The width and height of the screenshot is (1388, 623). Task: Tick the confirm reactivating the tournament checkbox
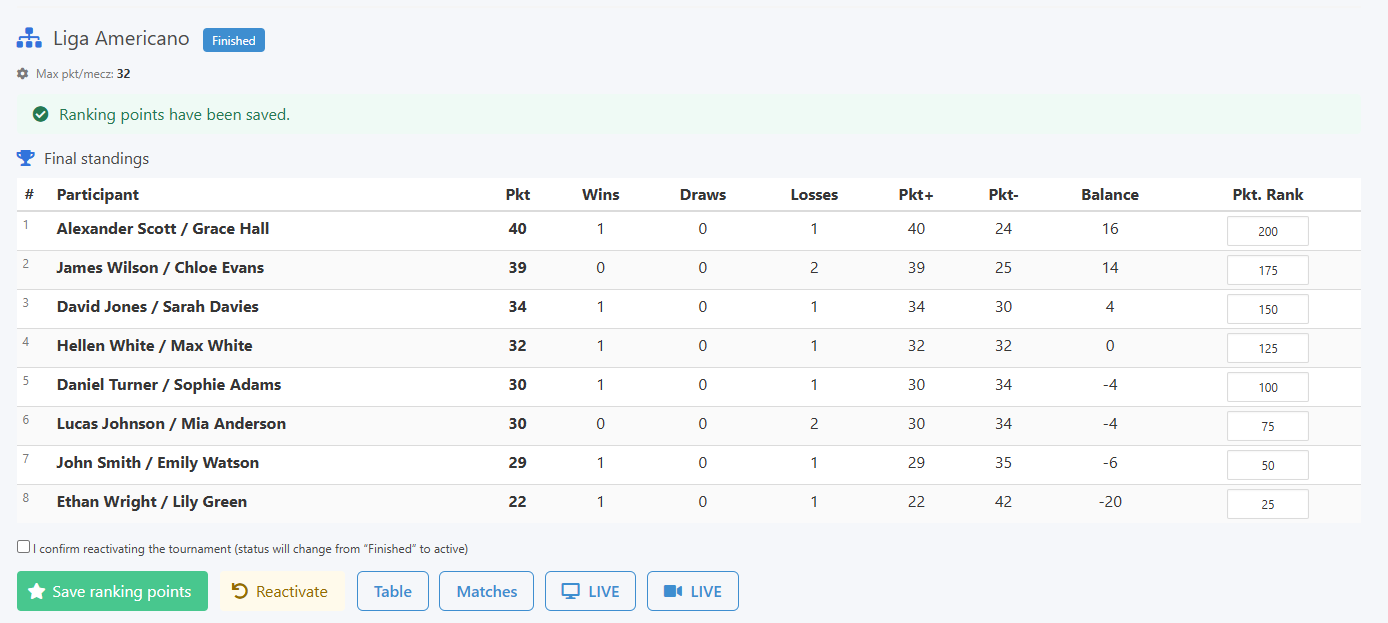click(x=23, y=547)
